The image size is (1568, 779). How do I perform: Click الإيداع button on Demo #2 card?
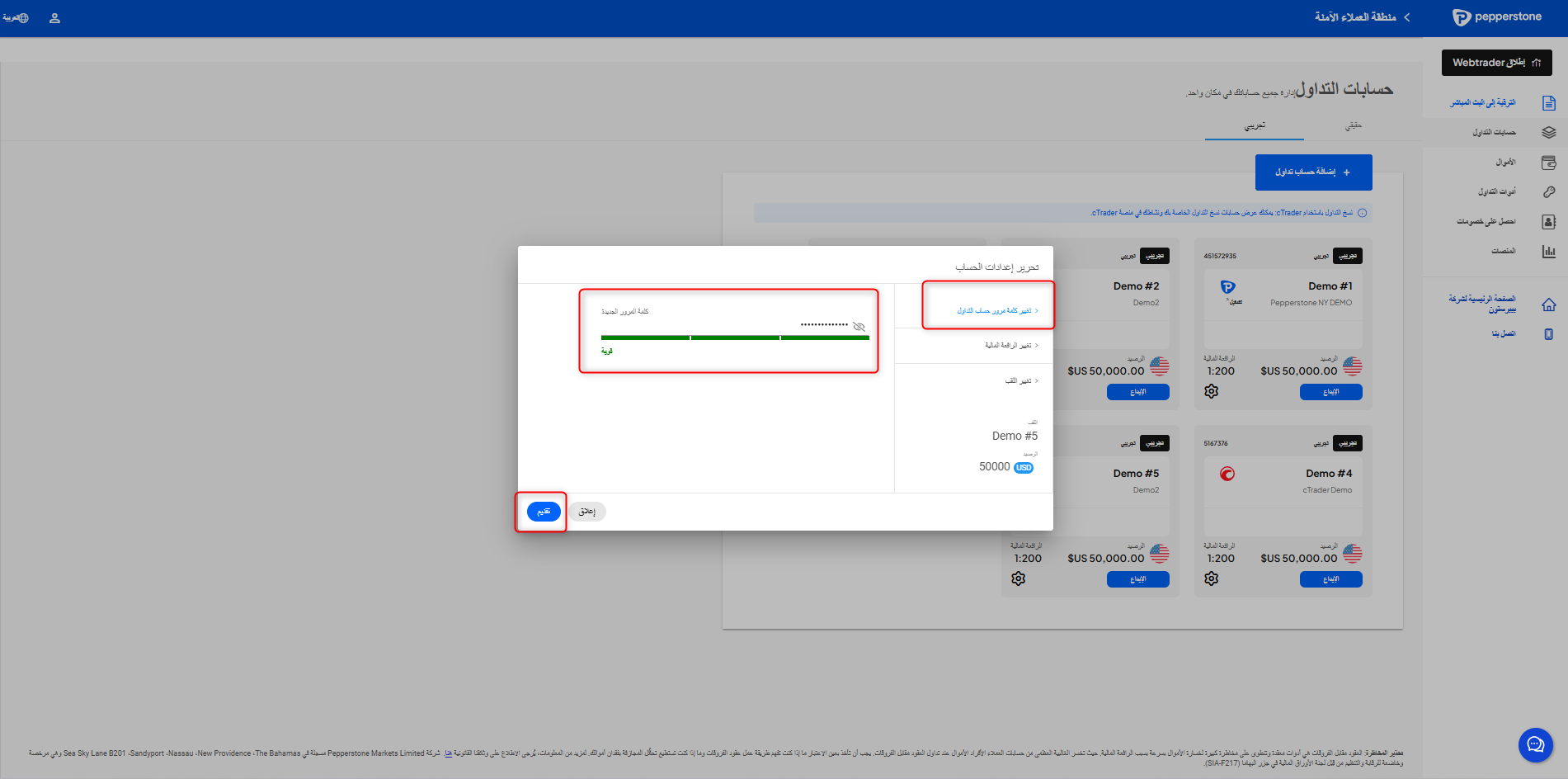coord(1138,392)
